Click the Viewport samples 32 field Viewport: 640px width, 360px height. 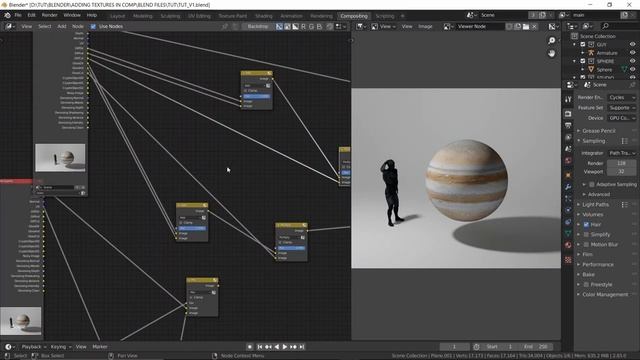[622, 172]
